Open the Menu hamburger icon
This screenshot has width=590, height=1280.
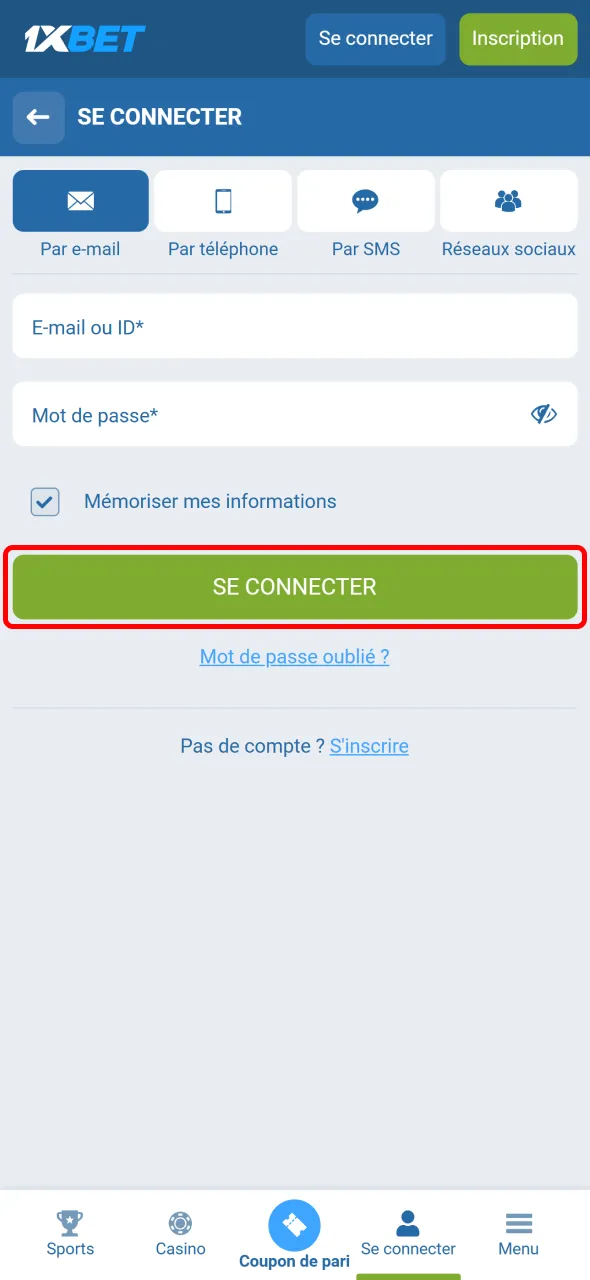[x=518, y=1222]
